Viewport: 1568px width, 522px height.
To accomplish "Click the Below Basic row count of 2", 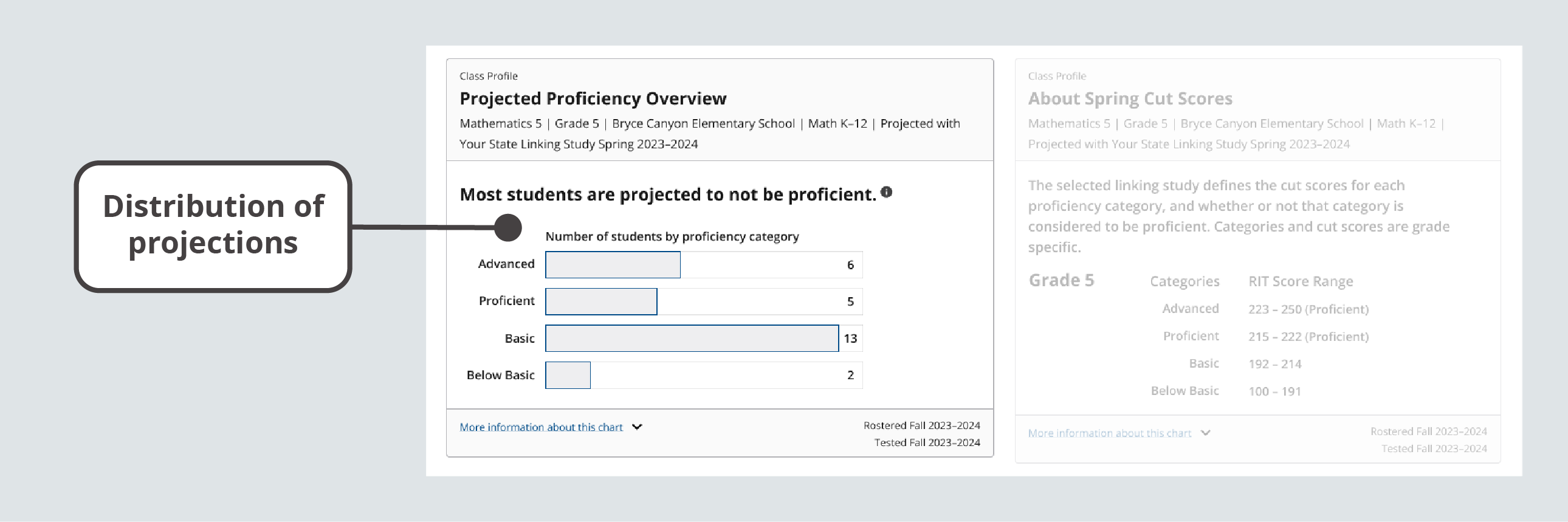I will pyautogui.click(x=850, y=375).
